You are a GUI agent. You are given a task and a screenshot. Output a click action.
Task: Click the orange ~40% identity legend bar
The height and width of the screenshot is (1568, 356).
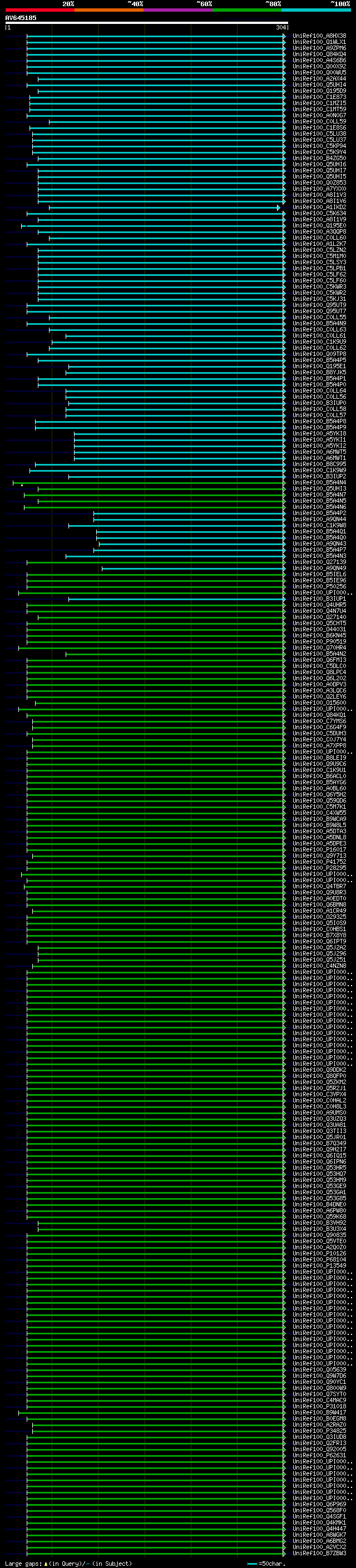click(x=109, y=10)
